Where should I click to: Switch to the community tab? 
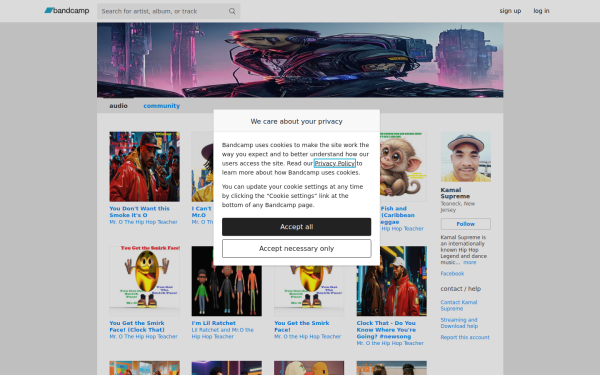click(161, 106)
